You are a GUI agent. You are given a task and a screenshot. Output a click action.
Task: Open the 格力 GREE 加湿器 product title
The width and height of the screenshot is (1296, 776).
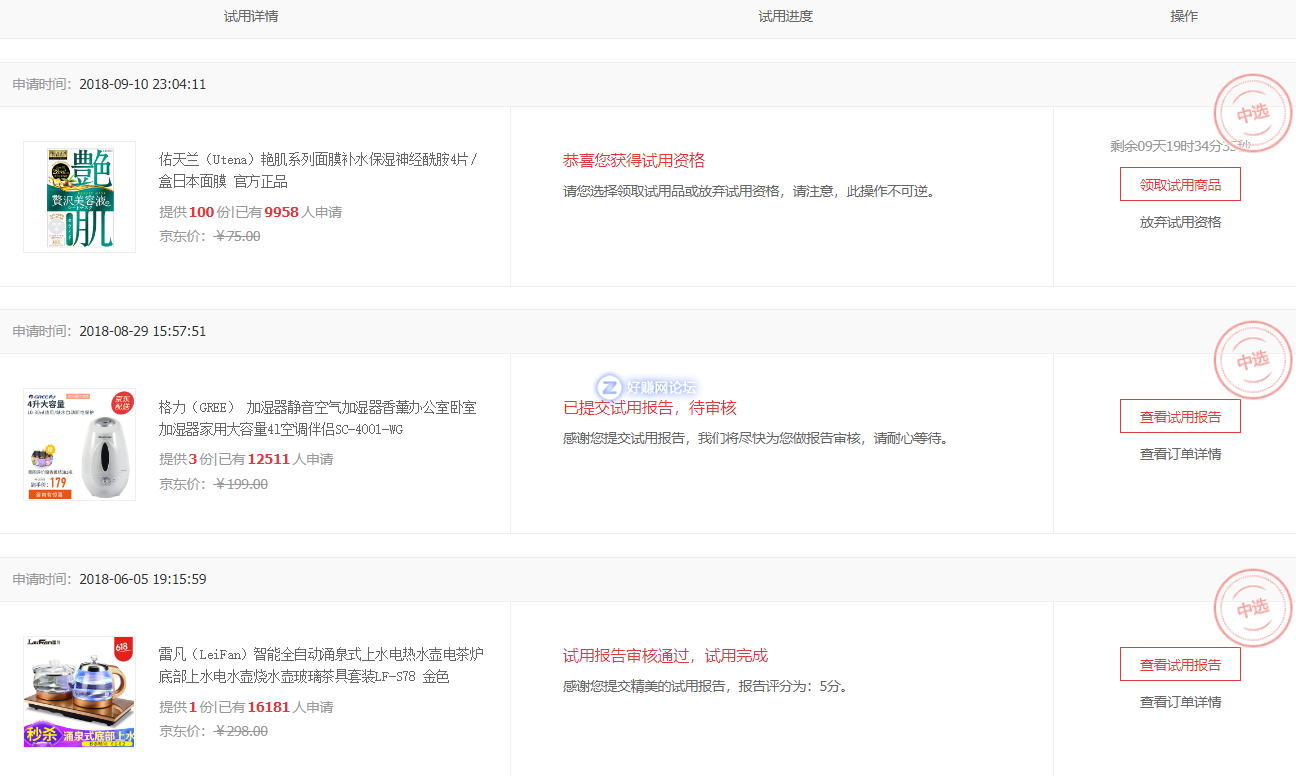pos(317,418)
